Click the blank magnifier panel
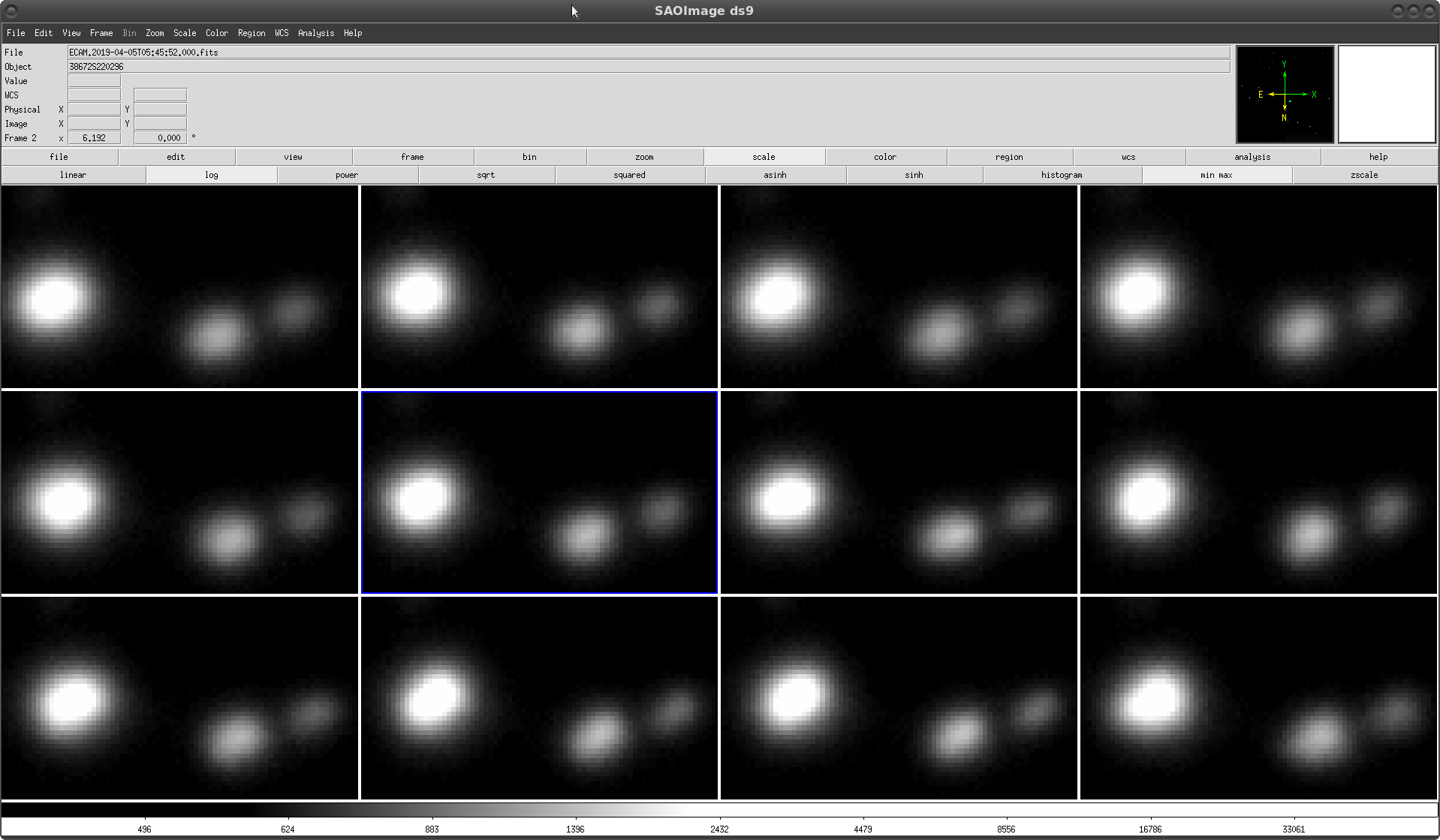Image resolution: width=1440 pixels, height=840 pixels. [1386, 95]
